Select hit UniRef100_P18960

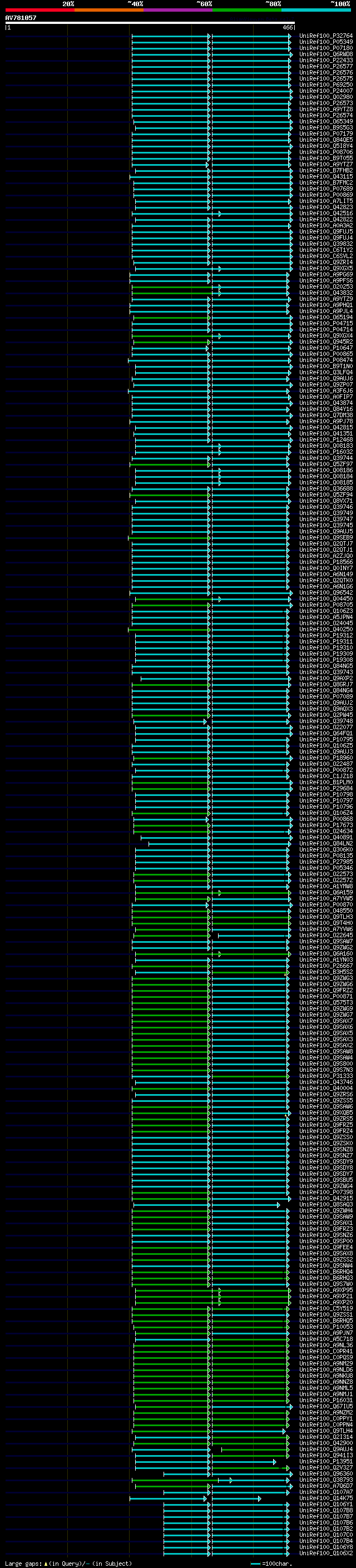click(325, 758)
